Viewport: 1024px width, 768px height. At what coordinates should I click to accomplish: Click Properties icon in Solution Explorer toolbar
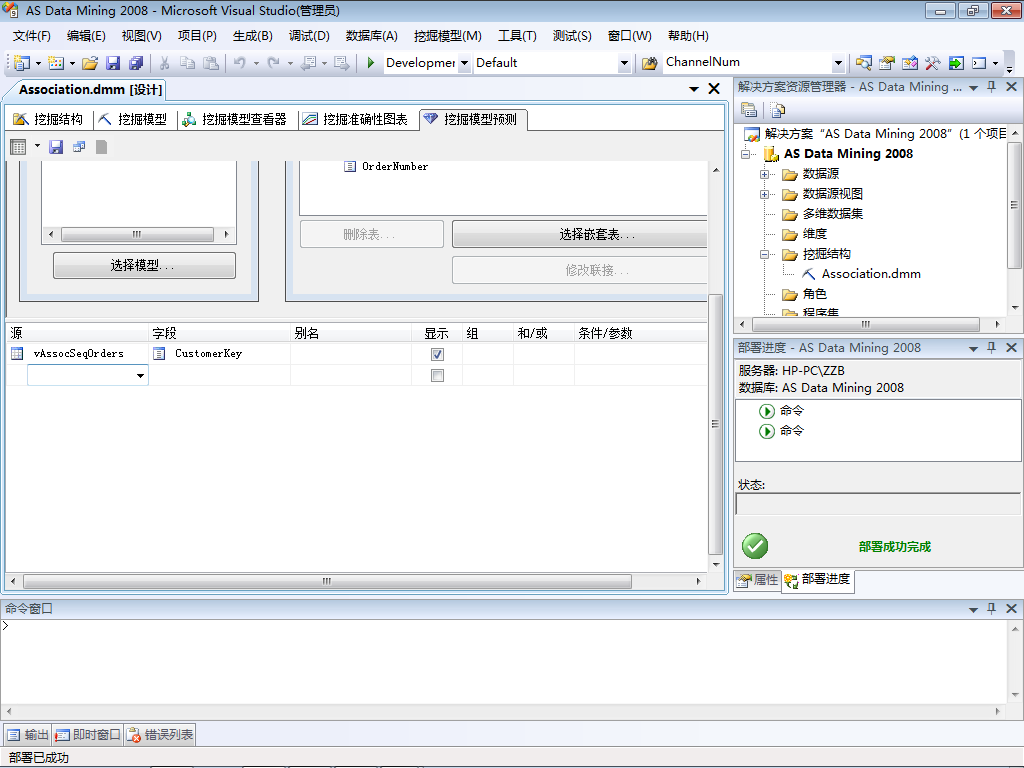[749, 110]
